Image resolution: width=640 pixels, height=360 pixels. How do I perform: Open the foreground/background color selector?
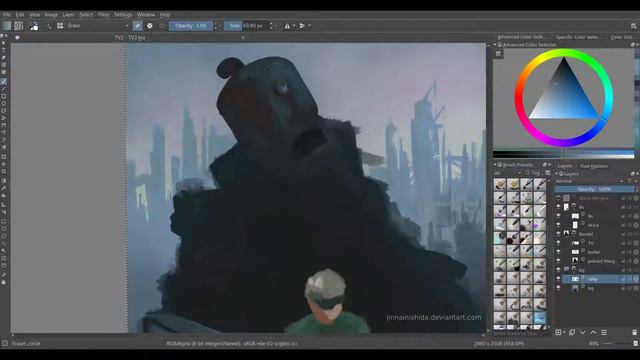[x=34, y=26]
